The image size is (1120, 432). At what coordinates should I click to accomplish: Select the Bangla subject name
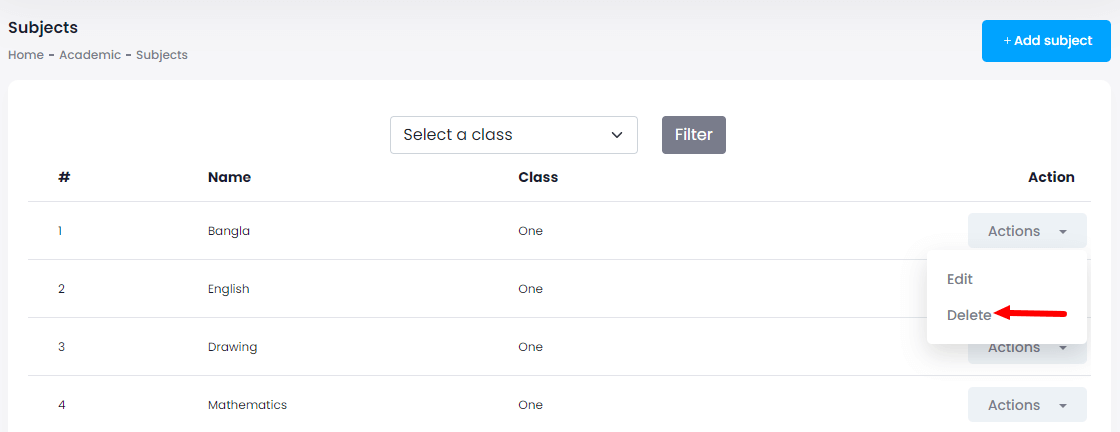pos(229,231)
